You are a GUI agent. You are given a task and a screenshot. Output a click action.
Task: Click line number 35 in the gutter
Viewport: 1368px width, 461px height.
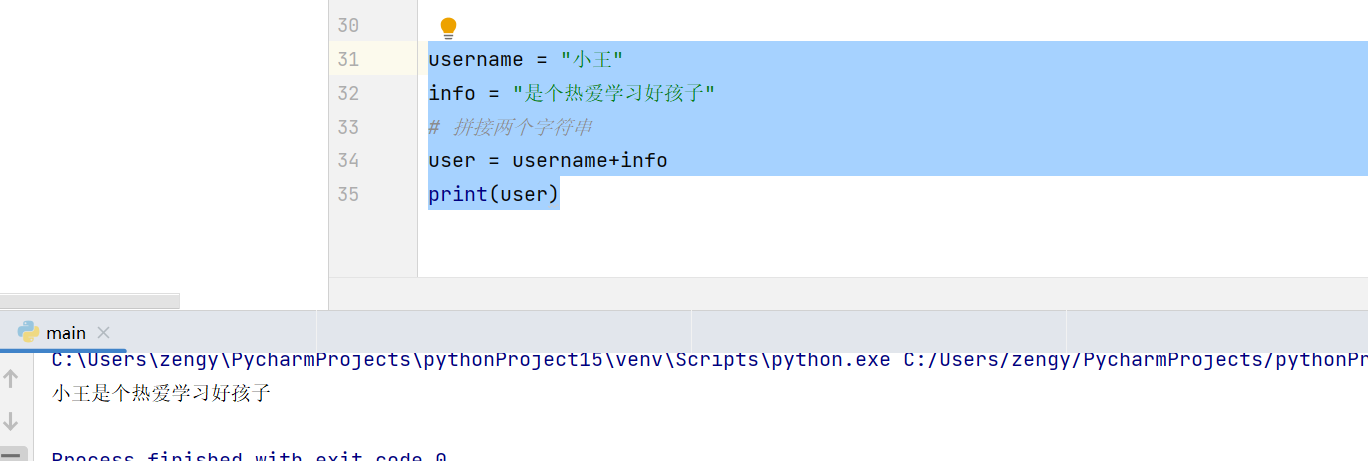pos(347,194)
